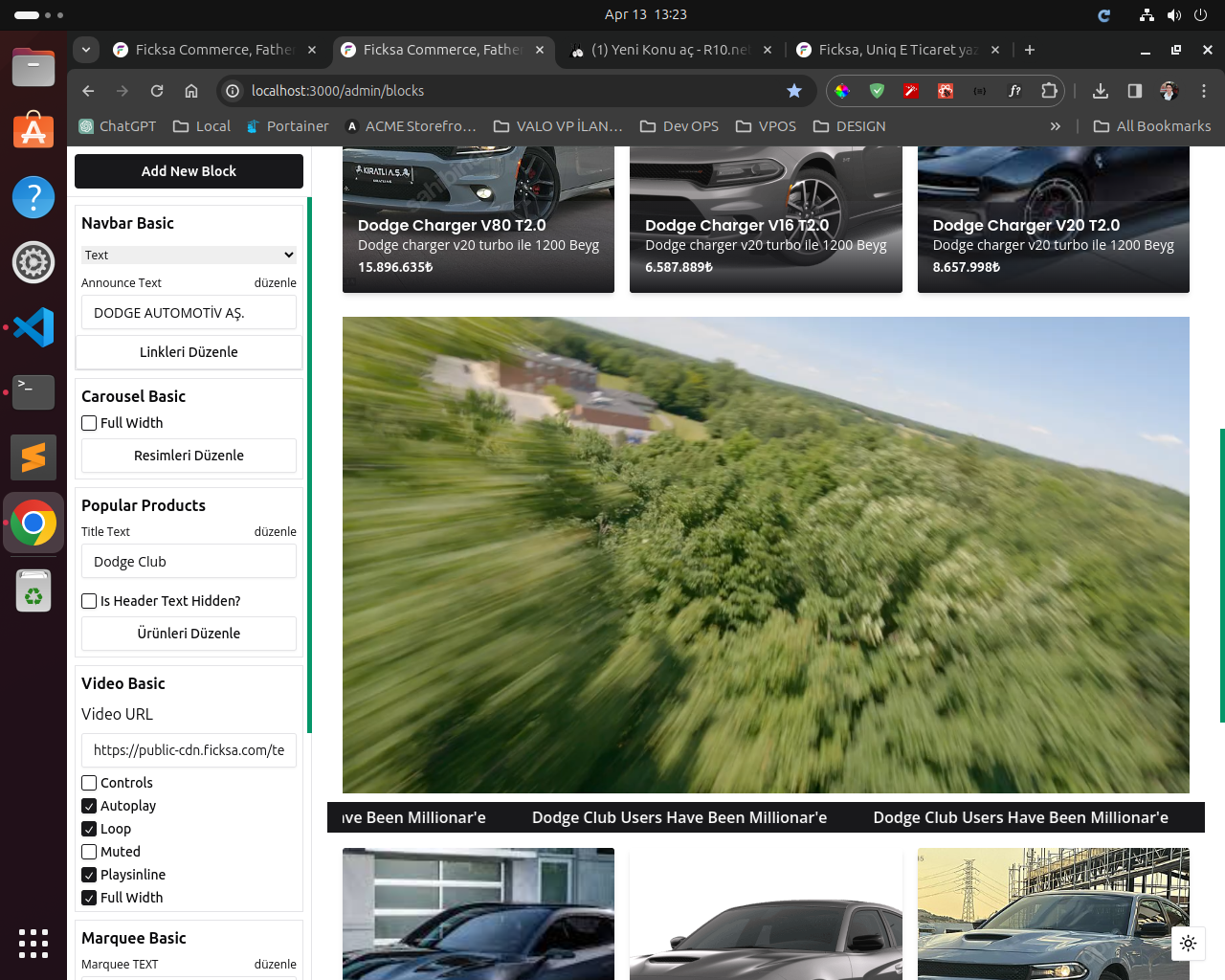Open Settings gear in the dock
The height and width of the screenshot is (980, 1225).
33,262
